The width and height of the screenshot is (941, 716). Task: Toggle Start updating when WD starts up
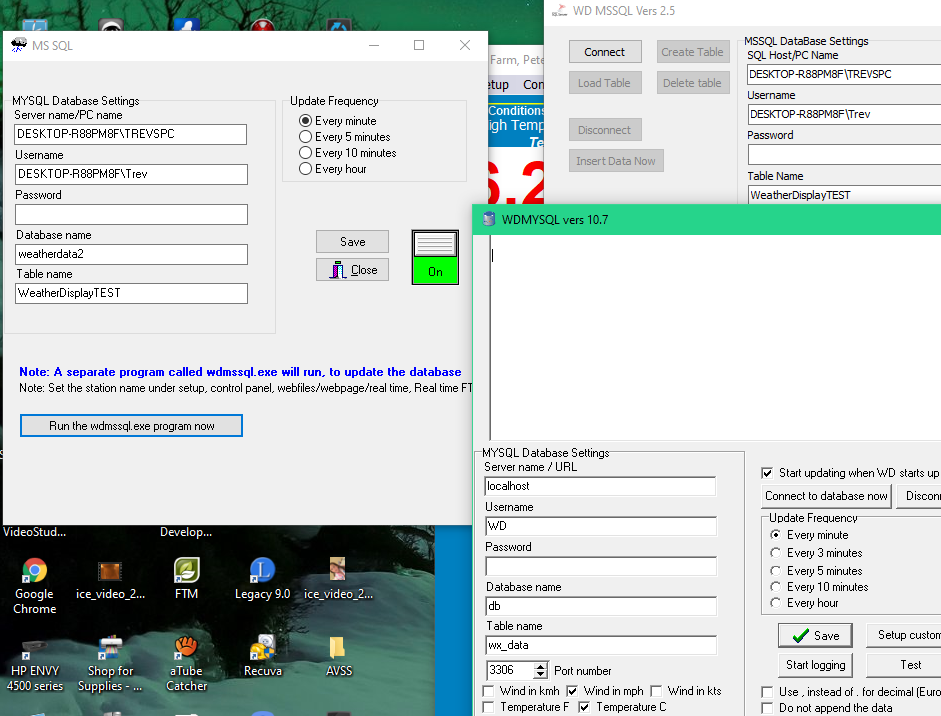pyautogui.click(x=767, y=473)
